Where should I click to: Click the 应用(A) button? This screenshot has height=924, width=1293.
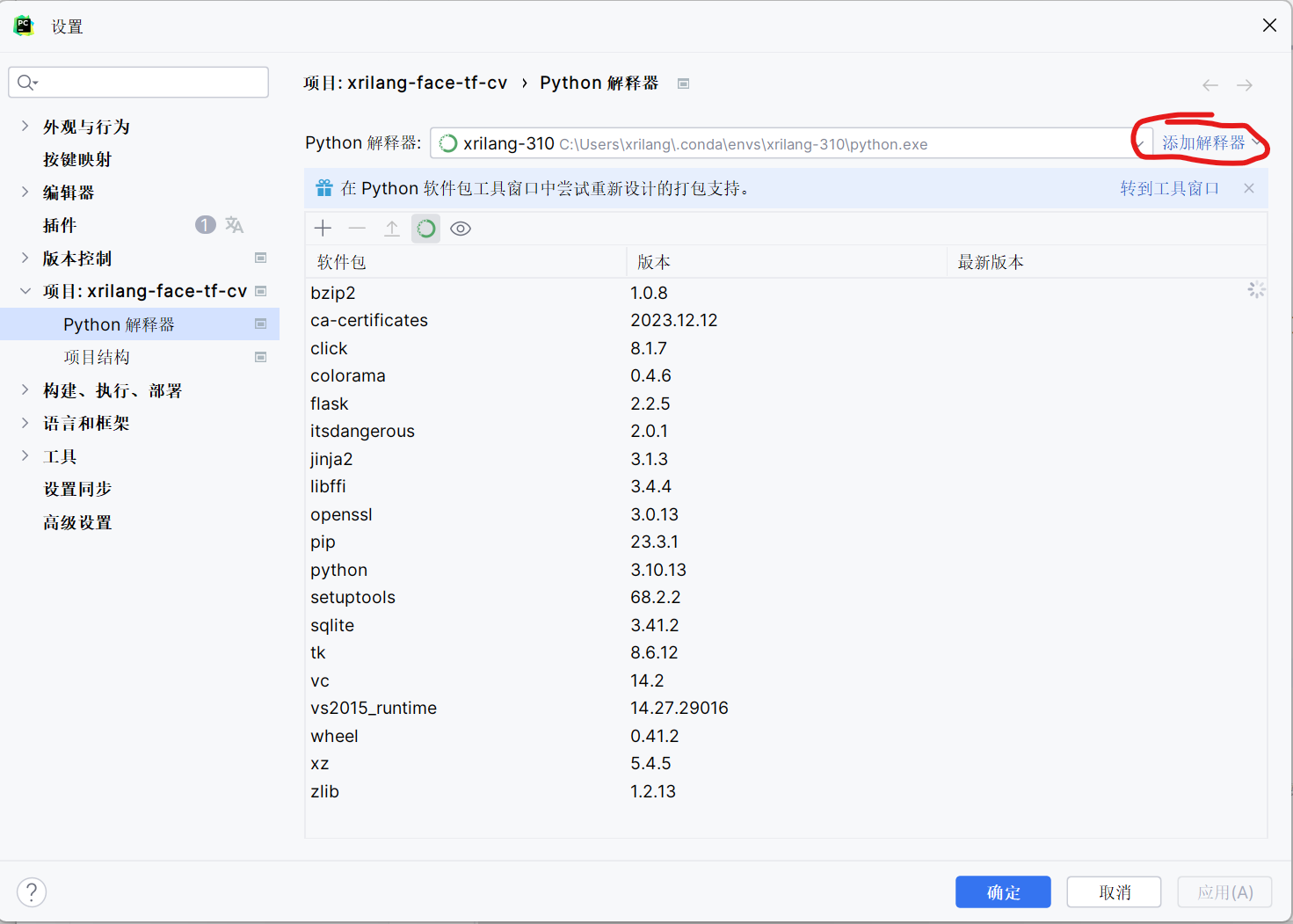pyautogui.click(x=1225, y=892)
